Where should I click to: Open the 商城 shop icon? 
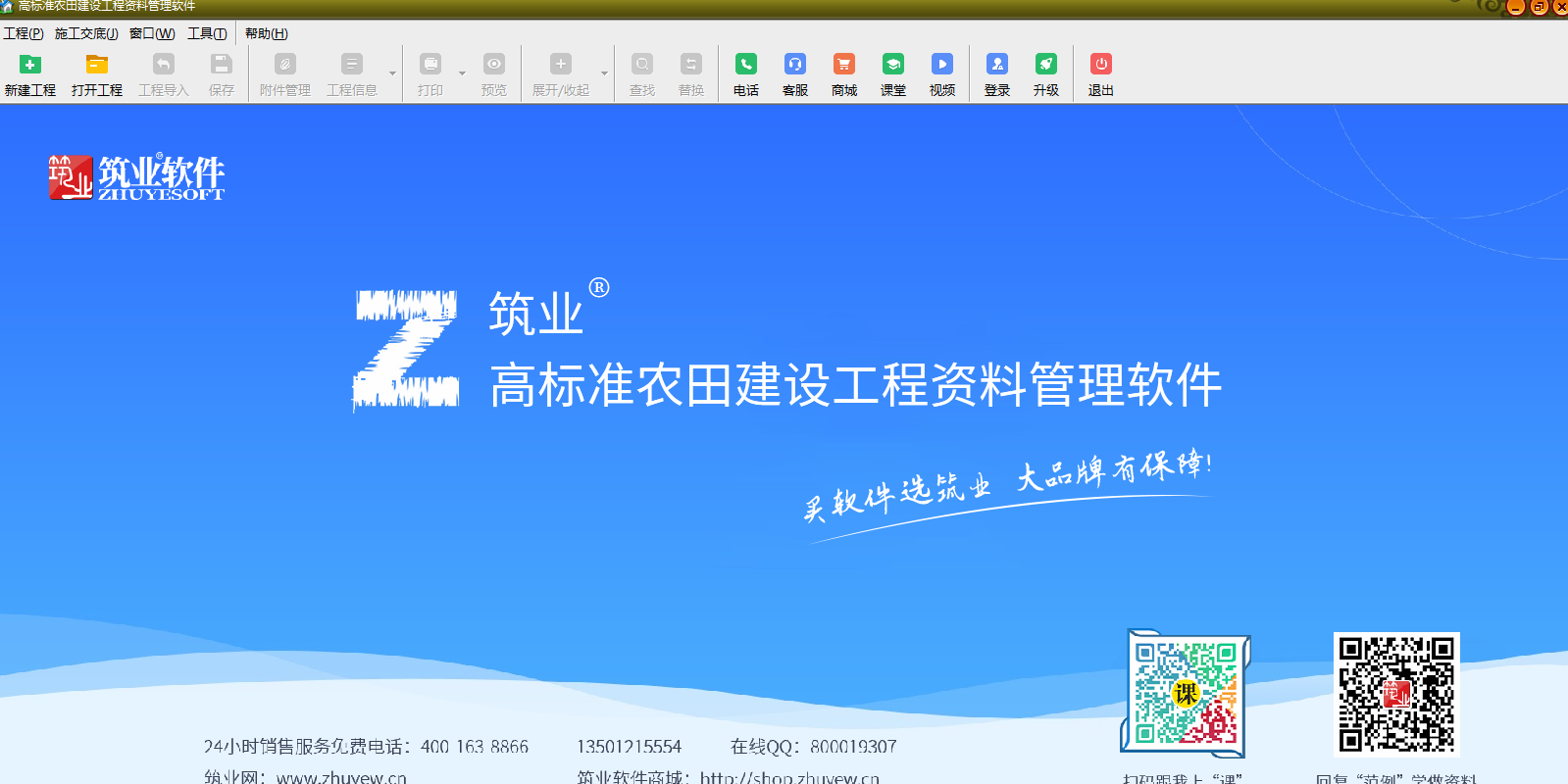(844, 65)
